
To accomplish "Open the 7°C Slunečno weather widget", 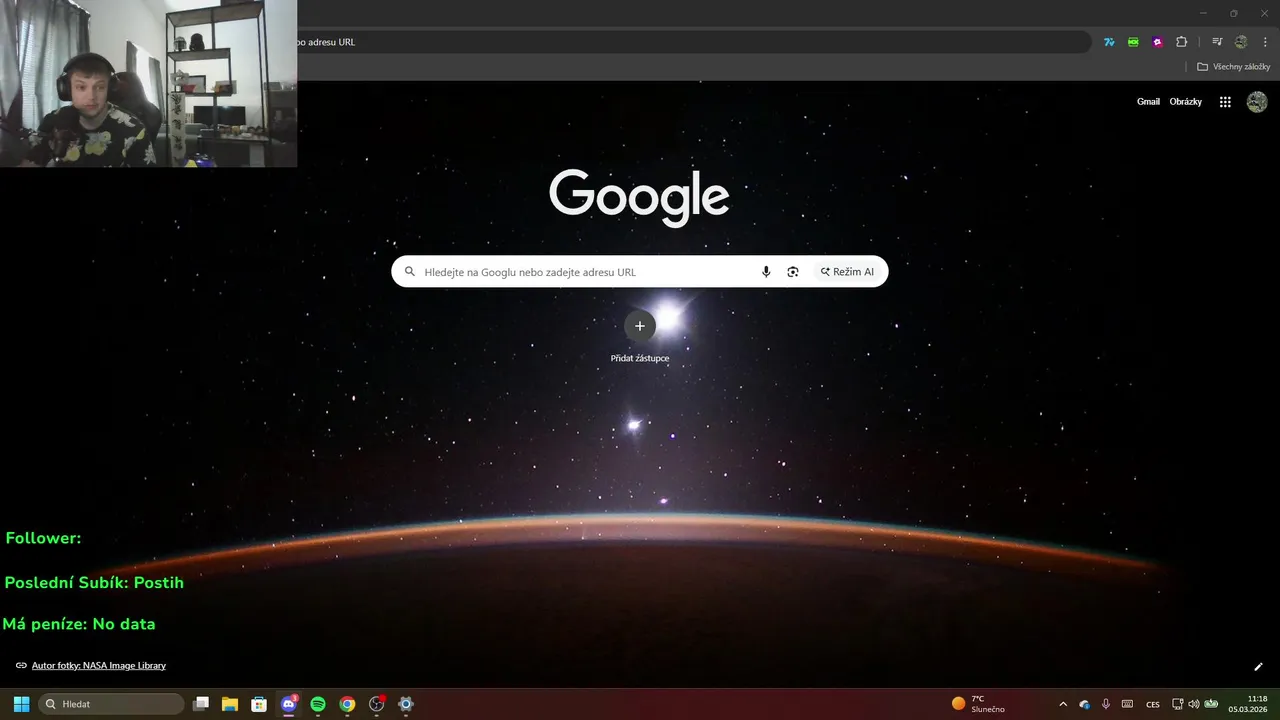I will (979, 704).
